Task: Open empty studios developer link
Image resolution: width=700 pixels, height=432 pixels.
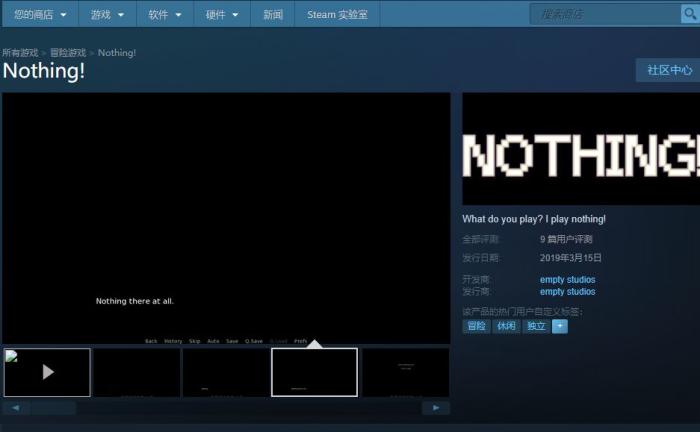Action: point(567,279)
